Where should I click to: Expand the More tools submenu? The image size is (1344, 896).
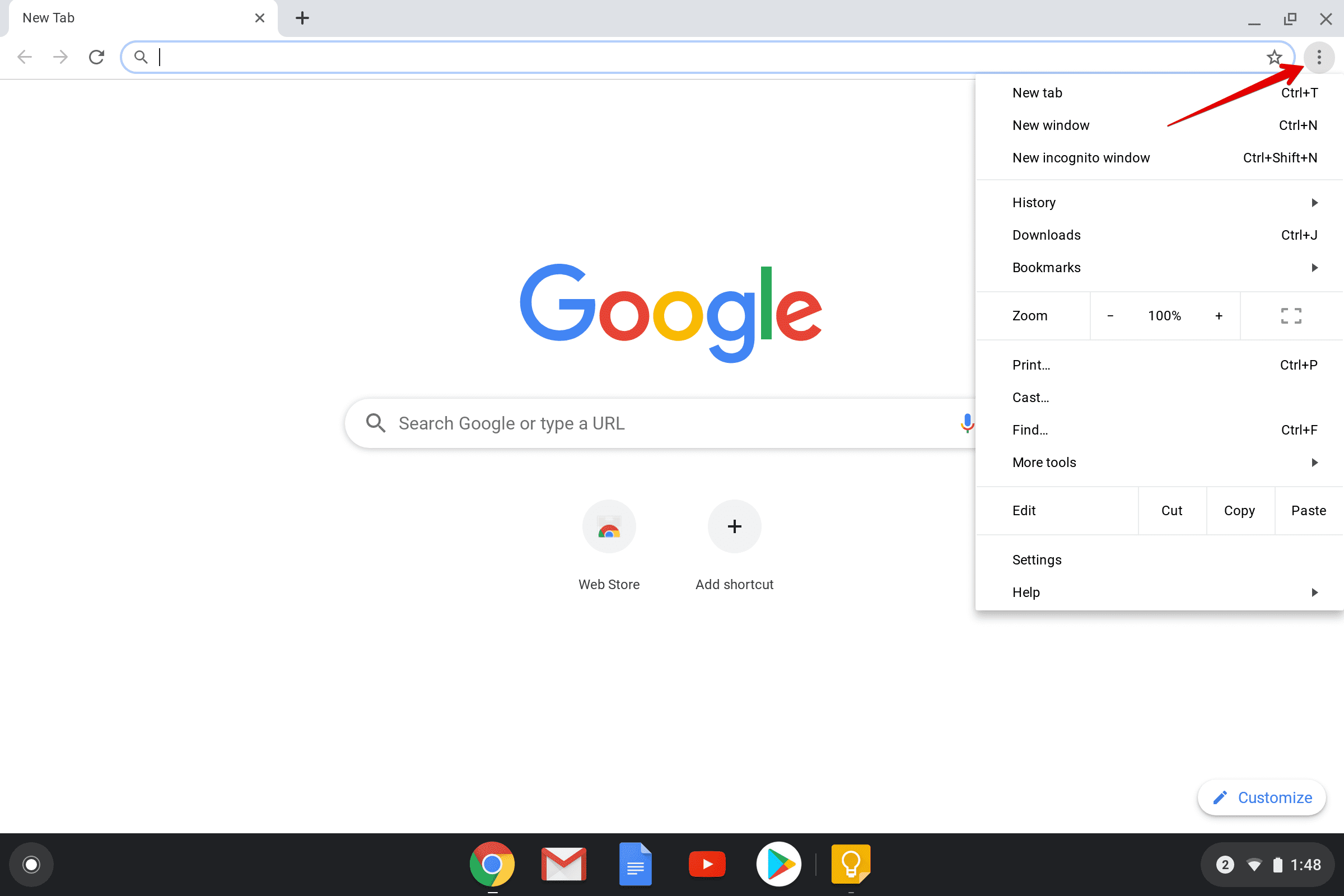pyautogui.click(x=1044, y=462)
